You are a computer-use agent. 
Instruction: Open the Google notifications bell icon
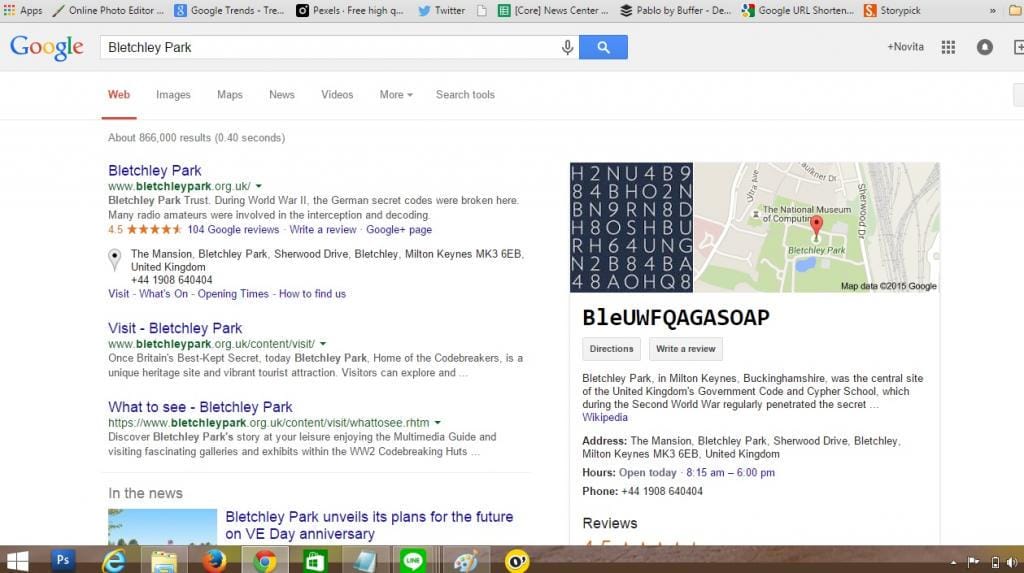(x=985, y=47)
